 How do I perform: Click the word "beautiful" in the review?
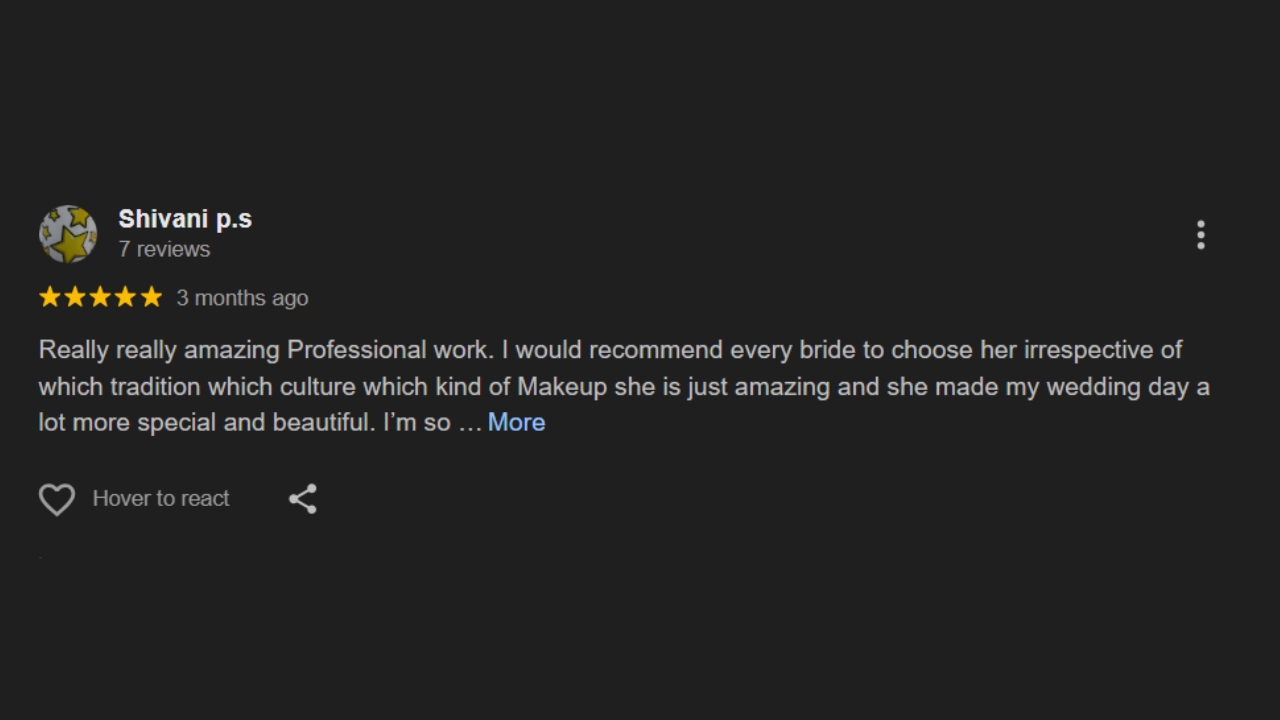pos(323,422)
